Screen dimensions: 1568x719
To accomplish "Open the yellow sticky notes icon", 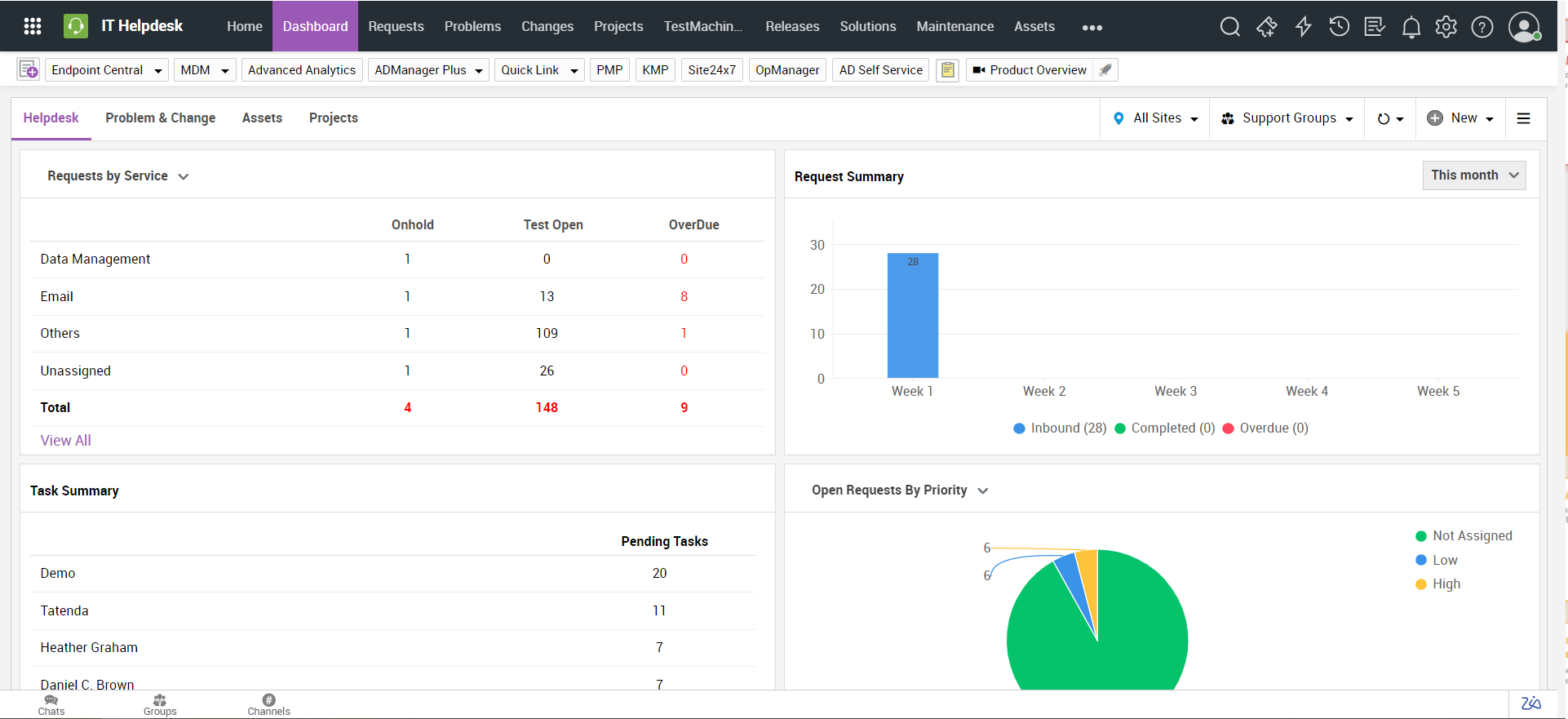I will click(x=947, y=70).
